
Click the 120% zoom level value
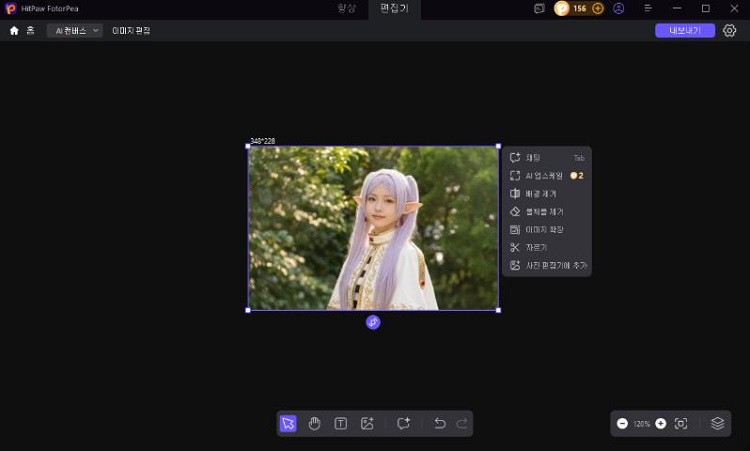641,424
